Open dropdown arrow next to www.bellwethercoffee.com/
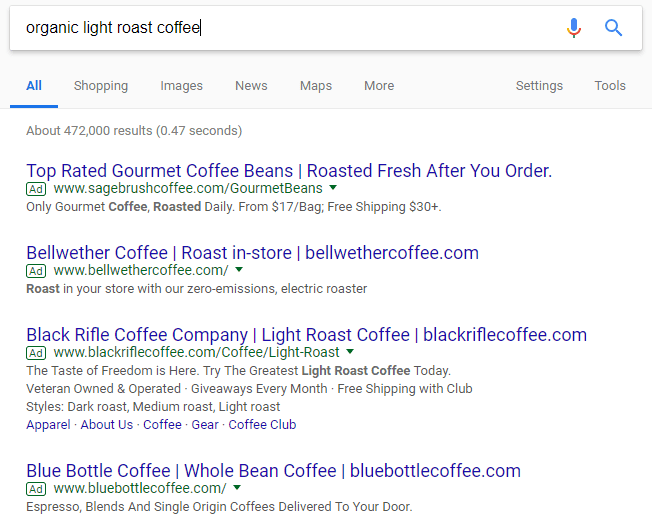This screenshot has height=528, width=652. (239, 270)
